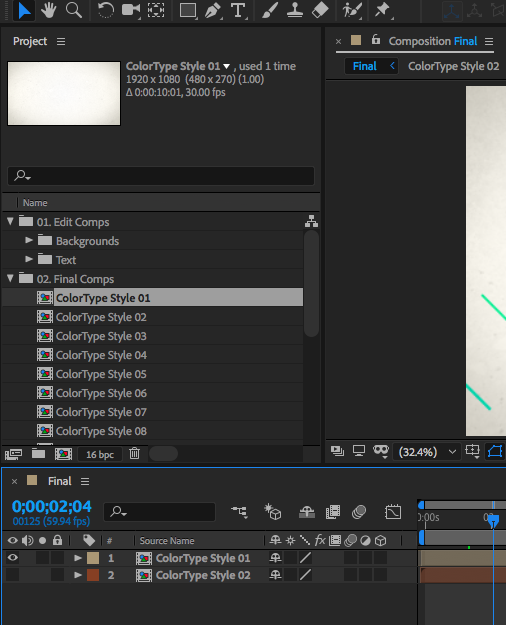This screenshot has height=625, width=506.
Task: Select the Pan Behind anchor point tool
Action: coord(156,10)
